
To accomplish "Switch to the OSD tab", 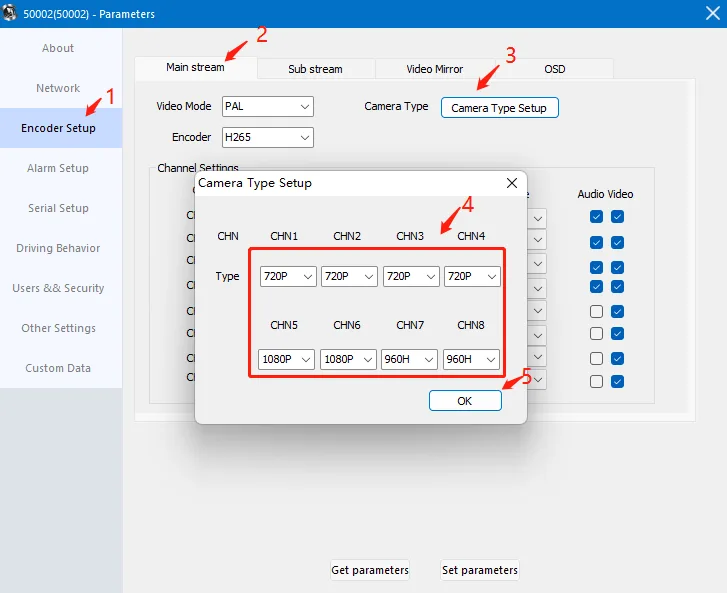I will coord(555,69).
